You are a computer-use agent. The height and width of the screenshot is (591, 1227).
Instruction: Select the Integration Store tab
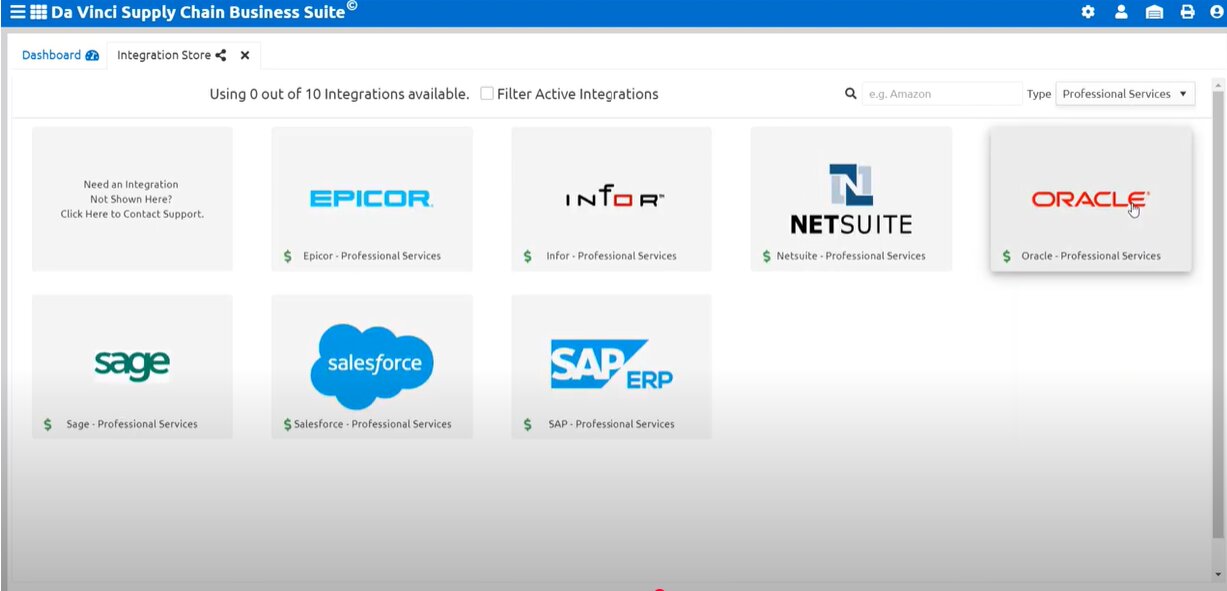(164, 55)
